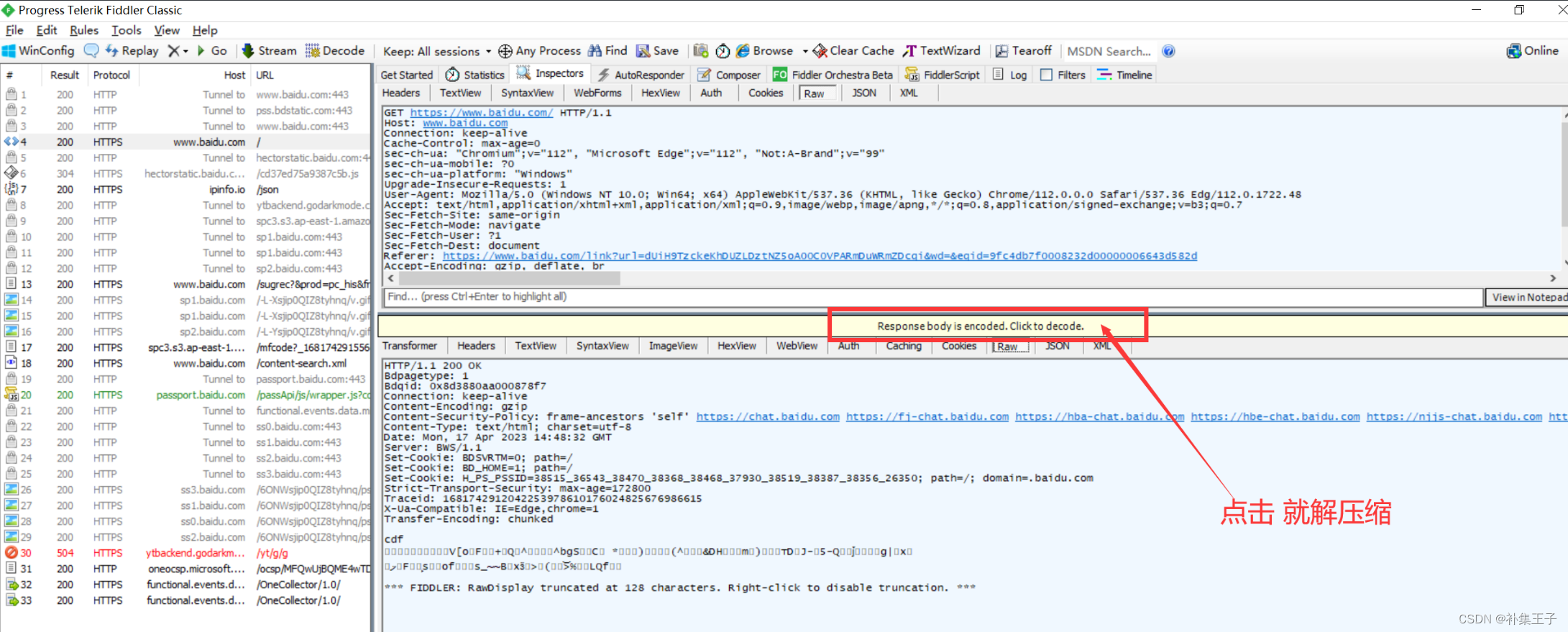Viewport: 1568px width, 632px height.
Task: Open the FiddlerScript tab
Action: coord(943,75)
